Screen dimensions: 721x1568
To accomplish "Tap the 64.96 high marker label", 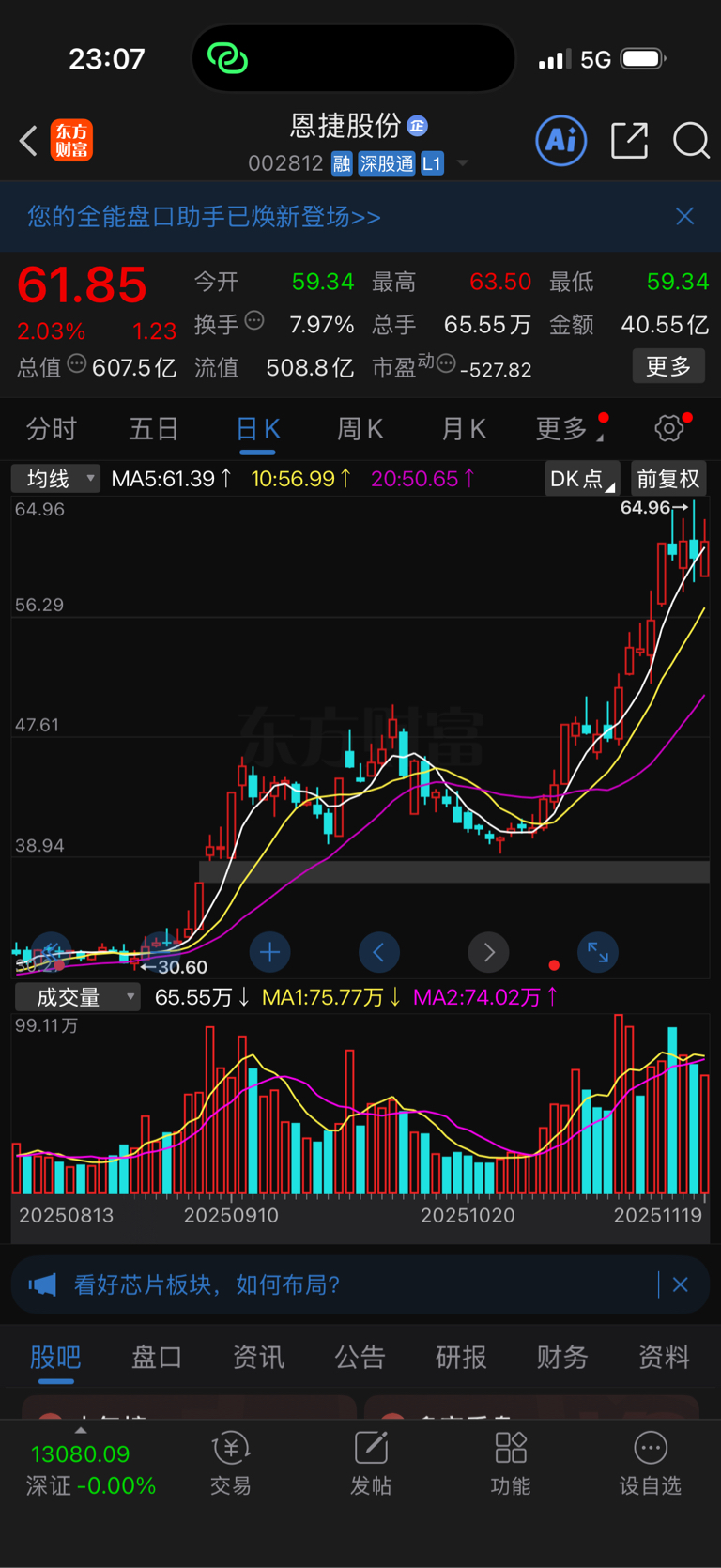I will click(654, 508).
